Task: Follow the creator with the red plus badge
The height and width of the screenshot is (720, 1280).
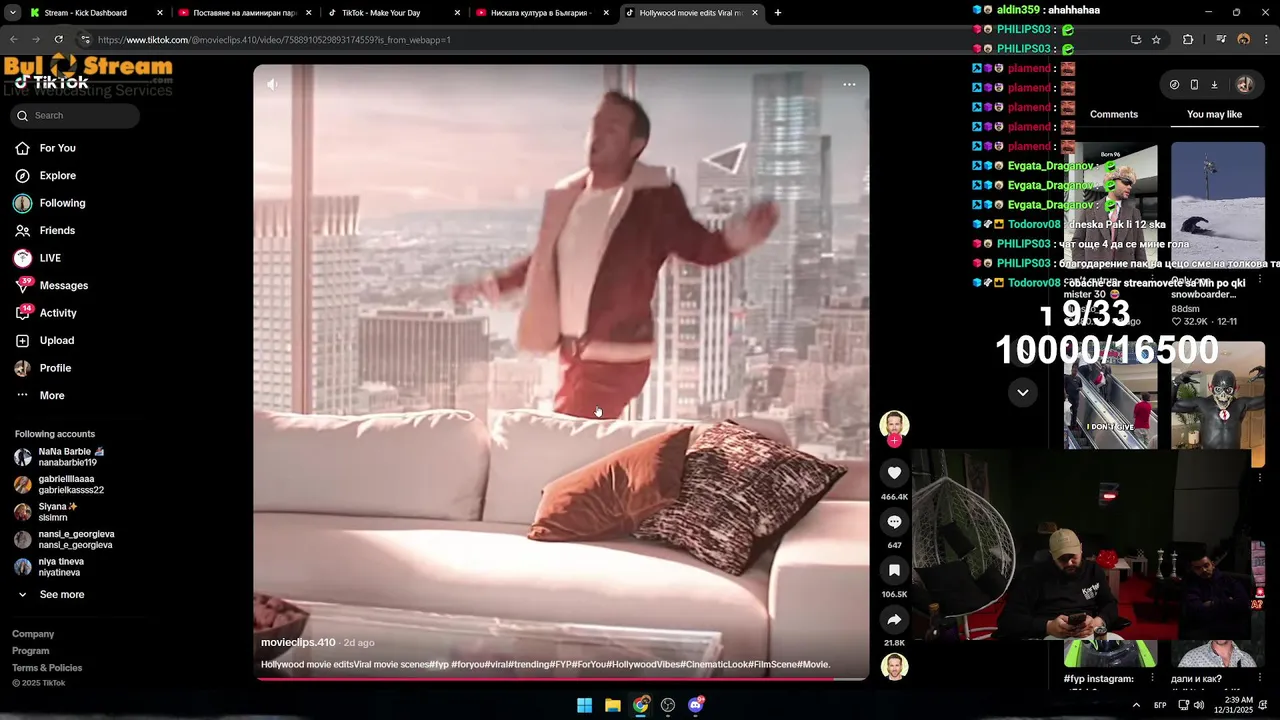Action: pos(894,440)
